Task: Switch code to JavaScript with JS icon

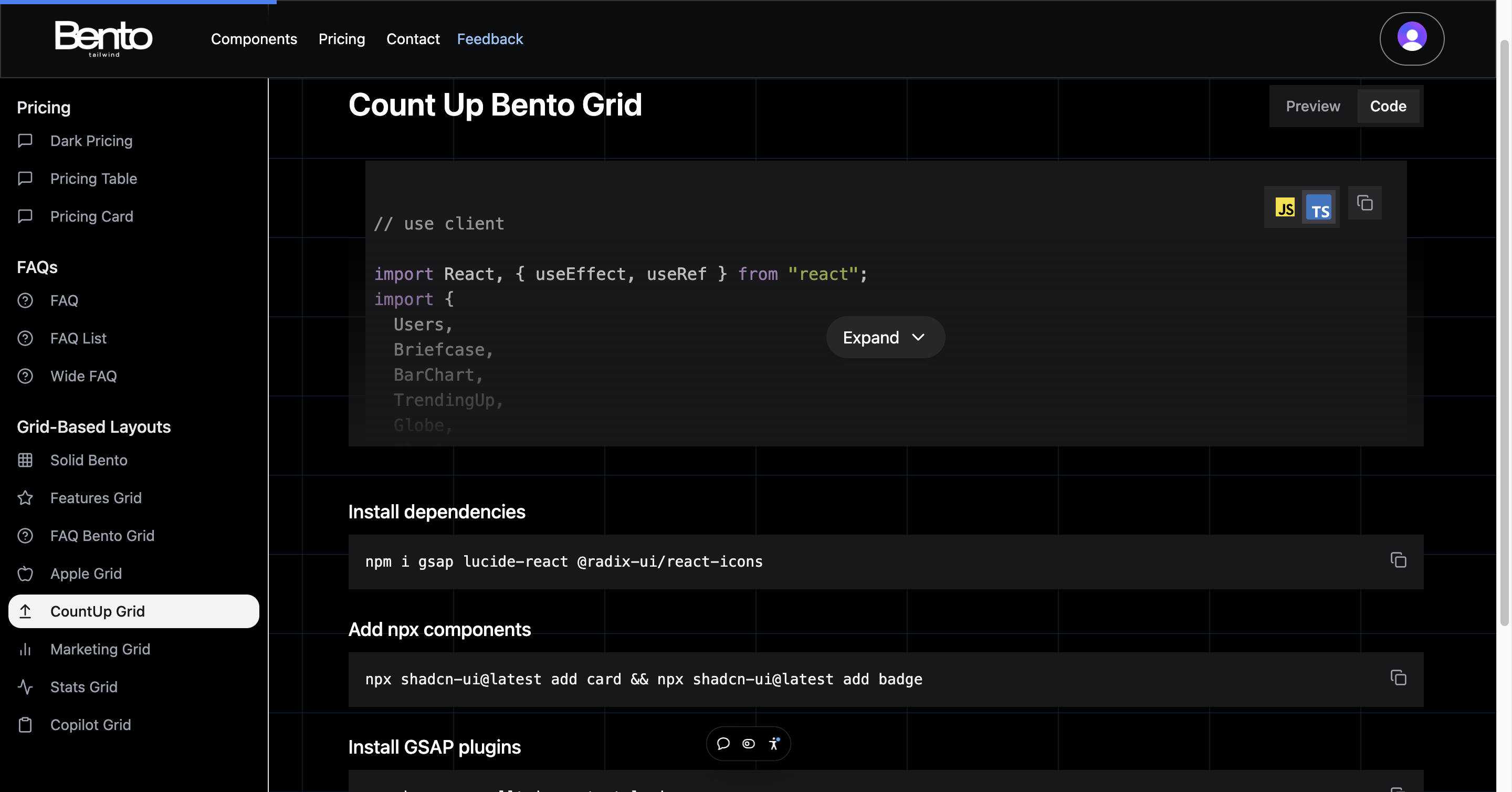Action: pos(1285,207)
